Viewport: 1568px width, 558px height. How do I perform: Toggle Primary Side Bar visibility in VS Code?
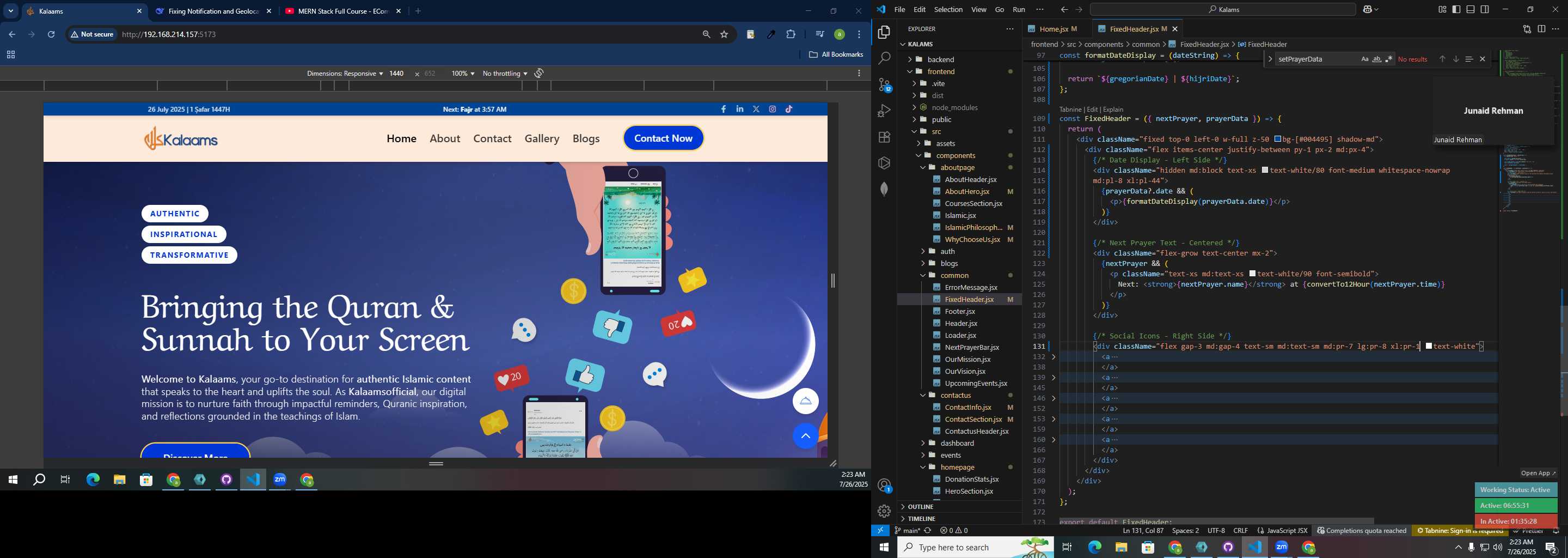[1456, 9]
